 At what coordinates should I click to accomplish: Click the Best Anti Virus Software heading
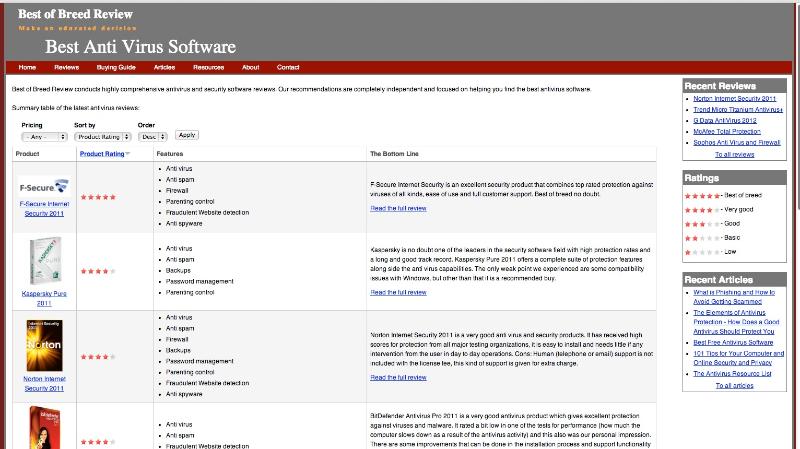(140, 47)
